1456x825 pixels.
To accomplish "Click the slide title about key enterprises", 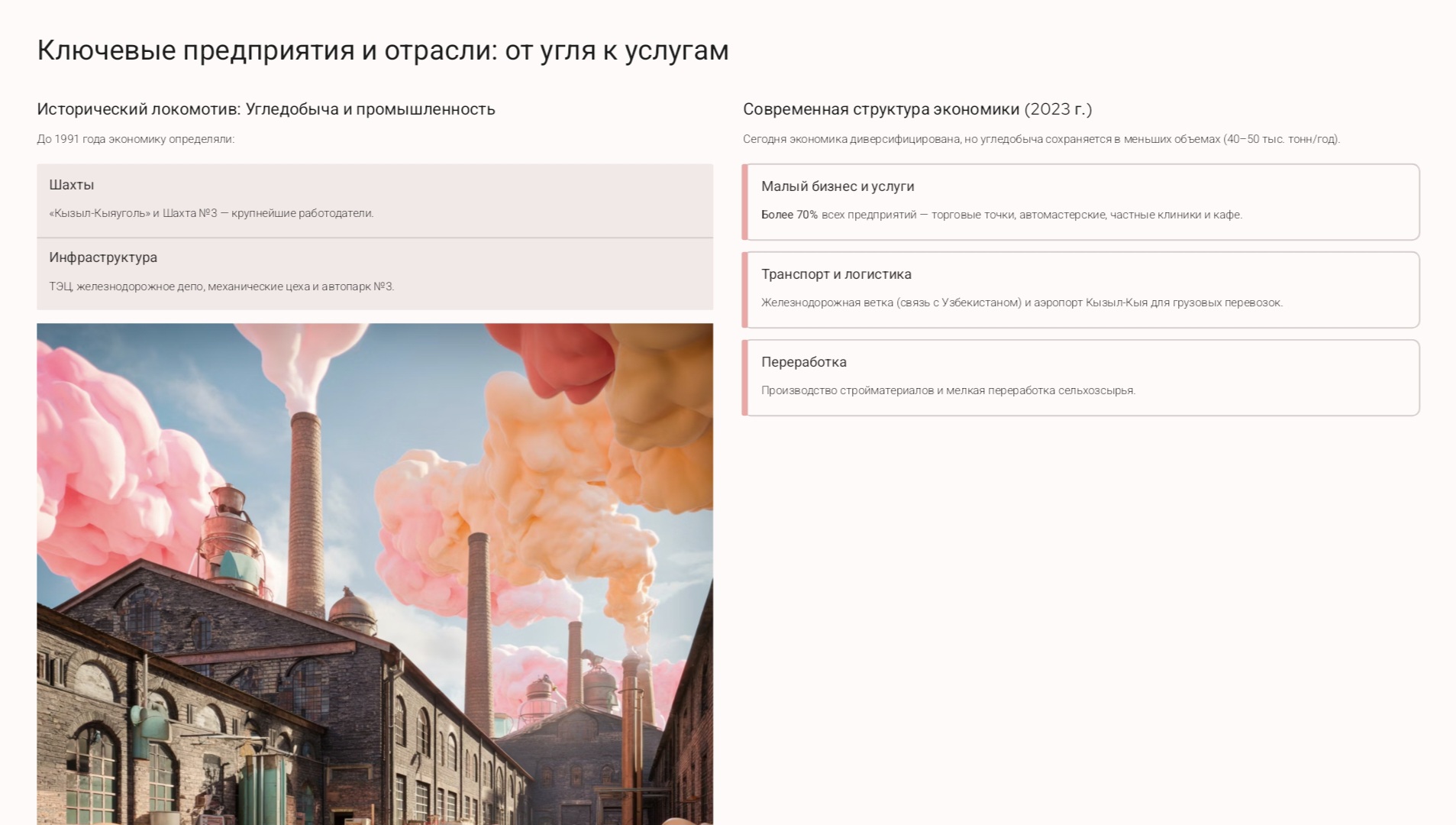I will point(383,50).
